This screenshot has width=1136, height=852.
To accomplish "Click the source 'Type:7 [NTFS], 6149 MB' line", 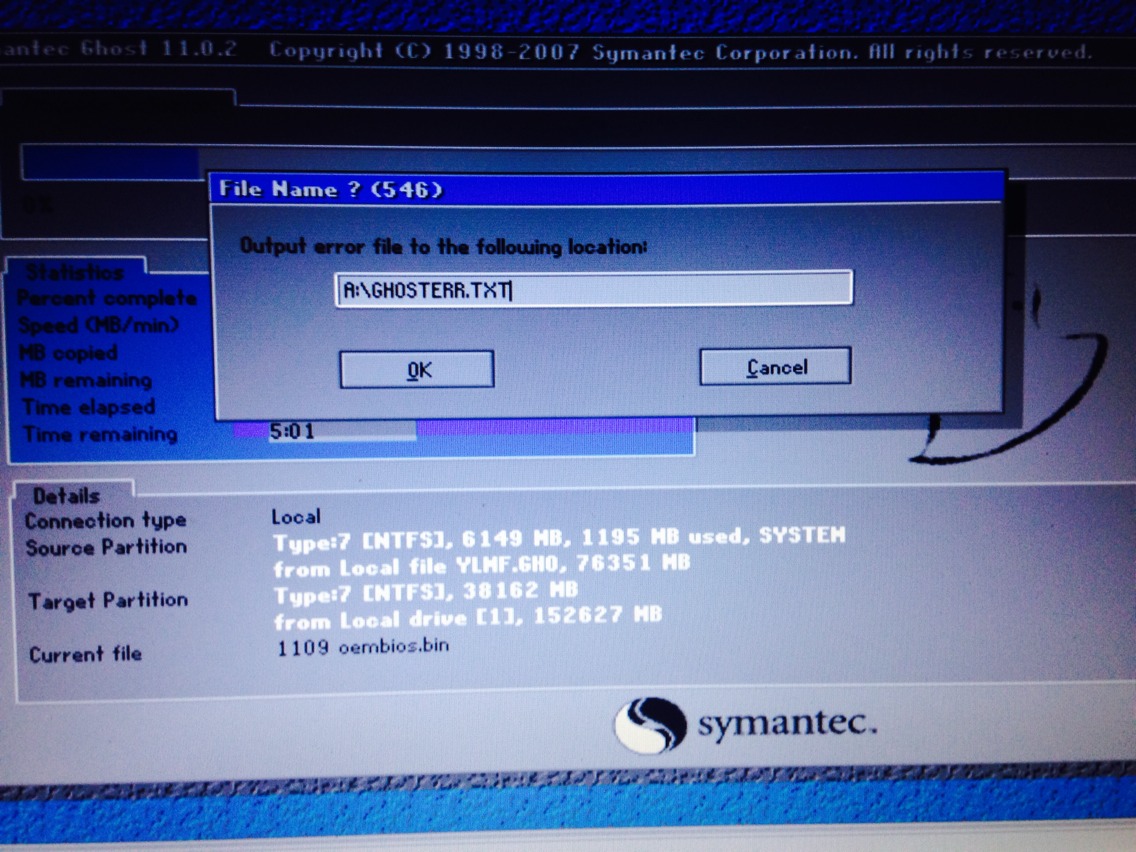I will click(x=559, y=538).
